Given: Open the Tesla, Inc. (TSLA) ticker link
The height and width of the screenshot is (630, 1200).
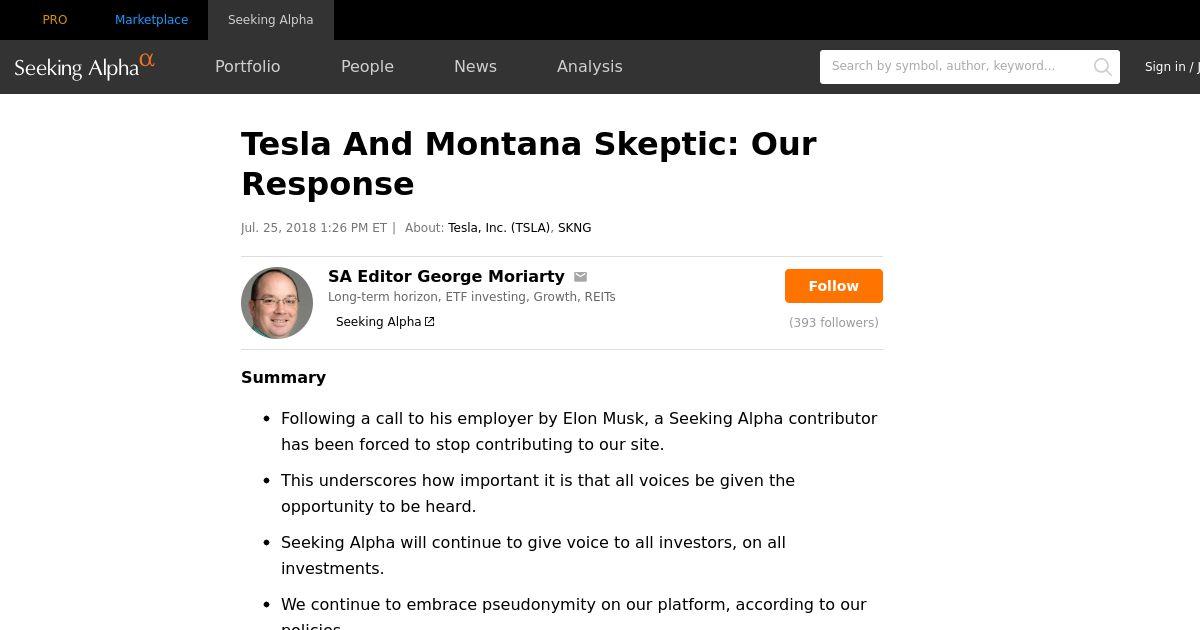Looking at the screenshot, I should [x=498, y=228].
